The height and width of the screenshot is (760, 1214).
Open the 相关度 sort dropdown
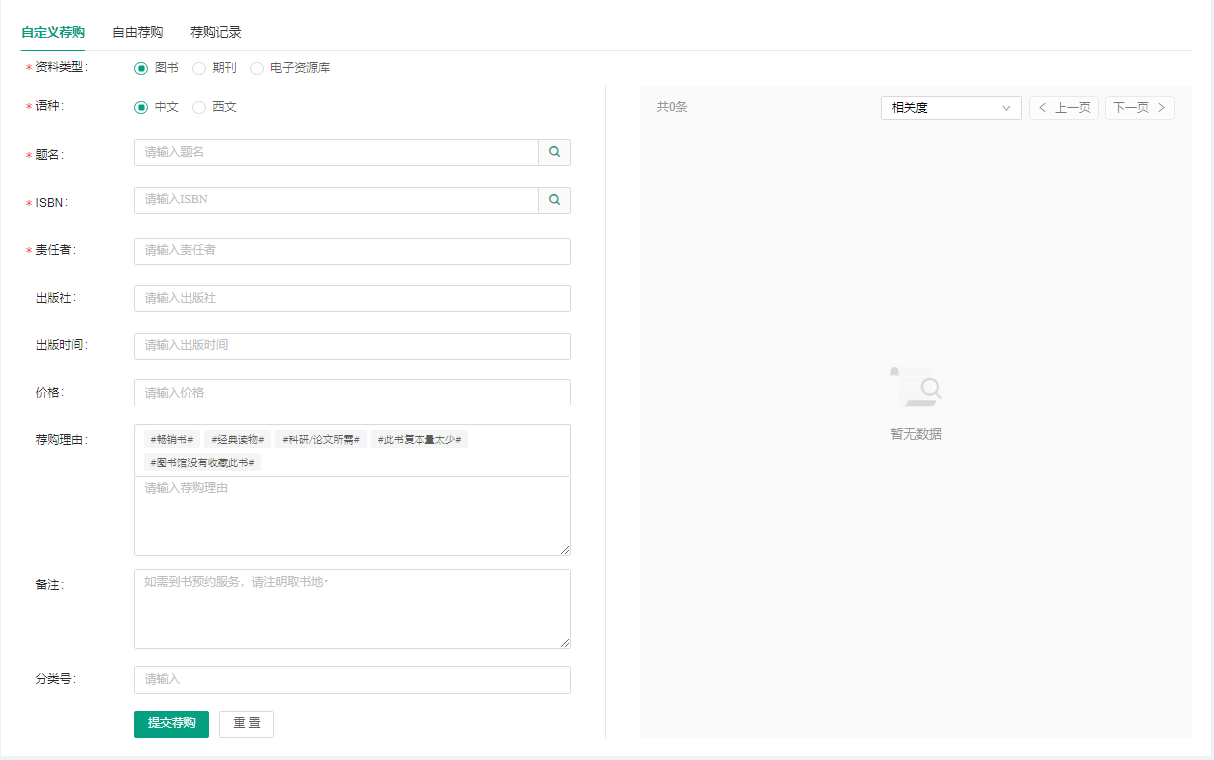[x=951, y=108]
